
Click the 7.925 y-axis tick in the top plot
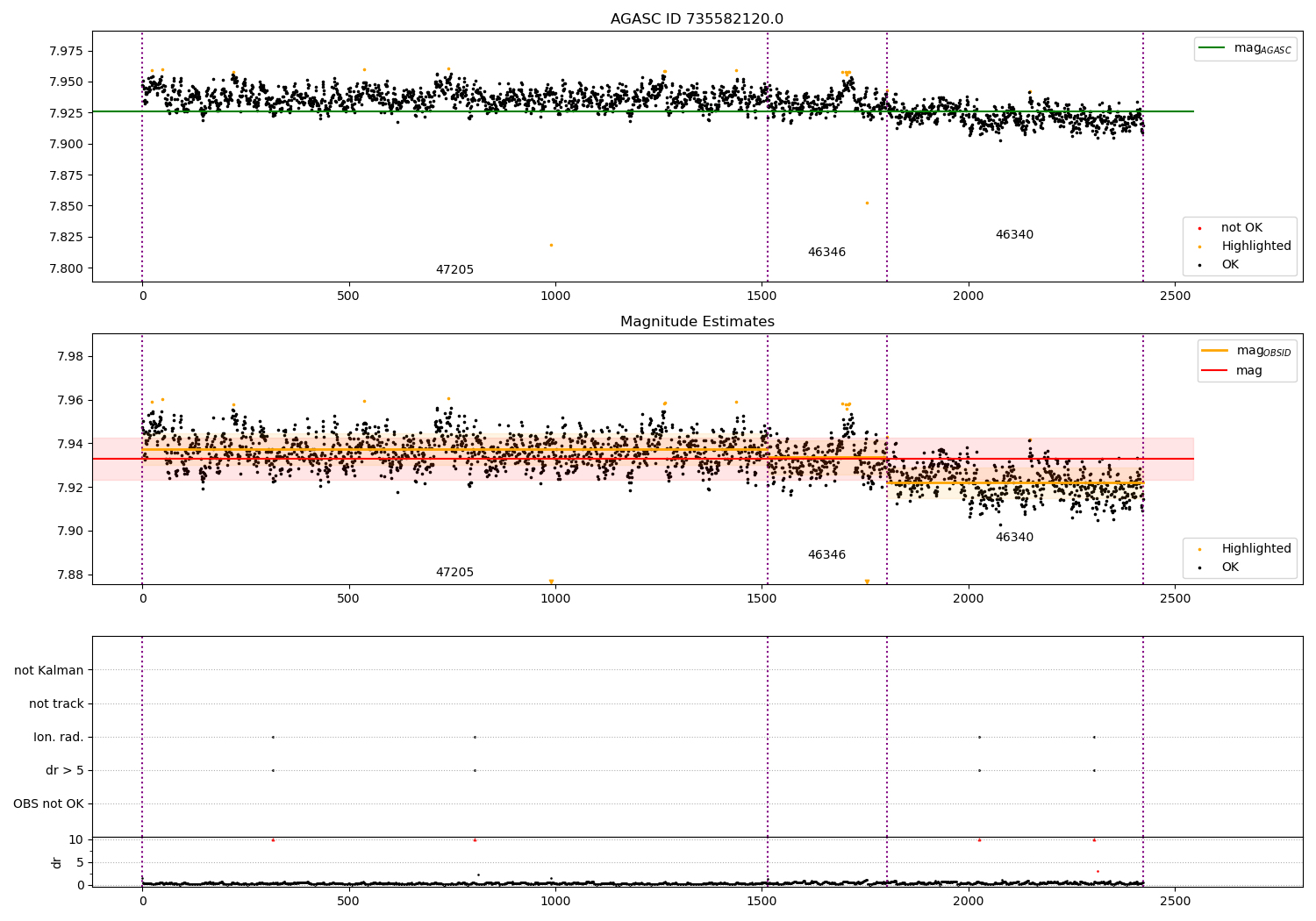click(x=66, y=113)
